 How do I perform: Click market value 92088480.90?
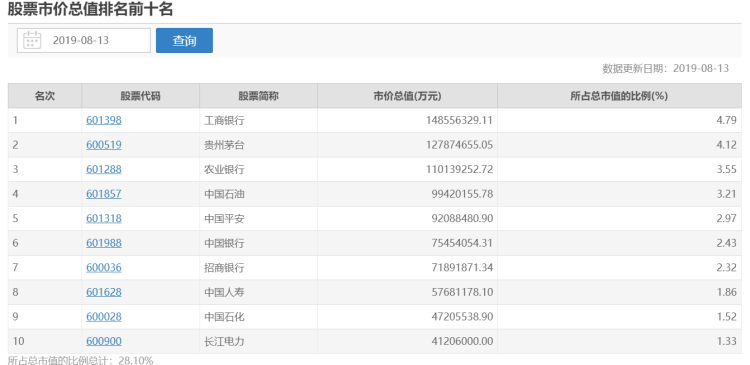tap(462, 218)
